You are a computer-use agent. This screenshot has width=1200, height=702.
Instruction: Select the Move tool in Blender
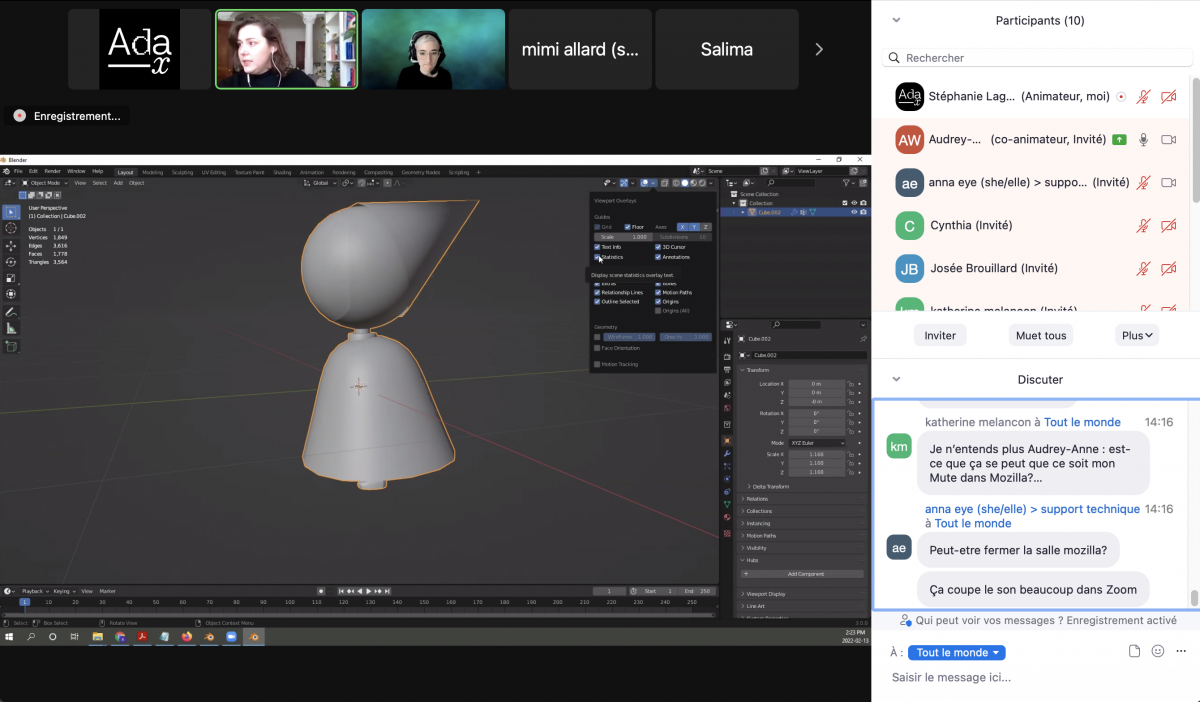11,245
